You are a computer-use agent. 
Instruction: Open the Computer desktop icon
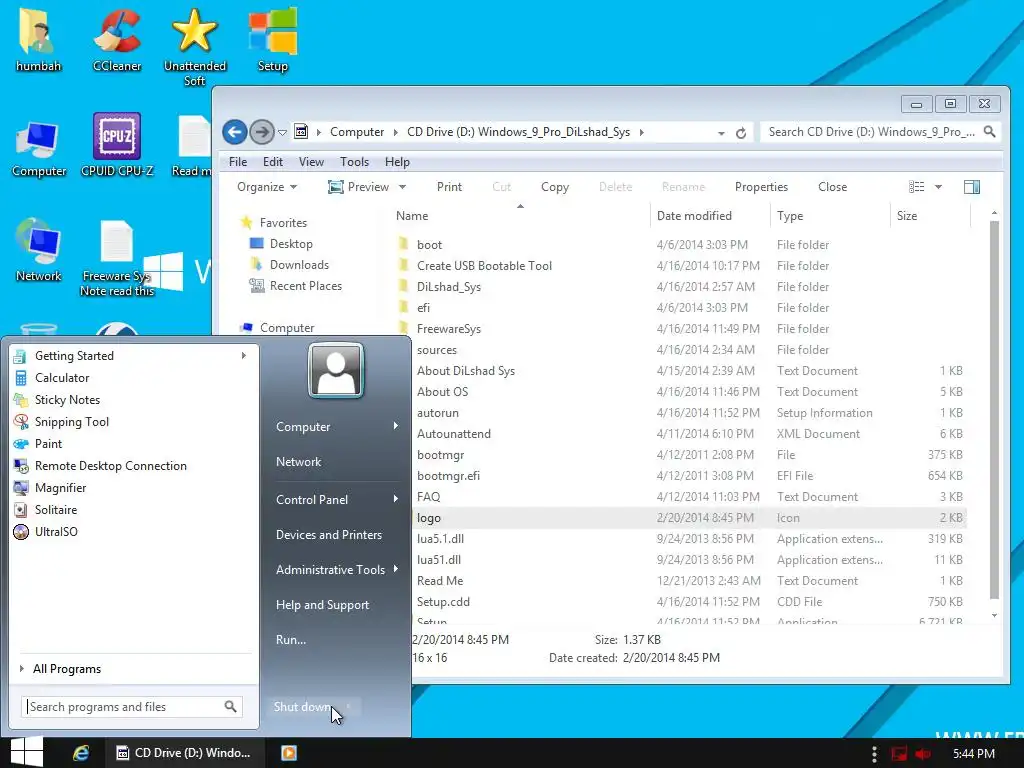click(39, 149)
